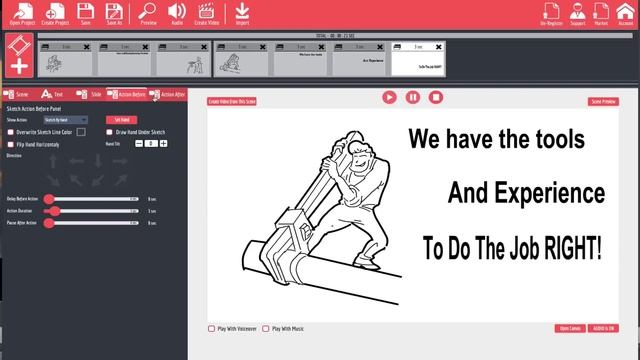Image resolution: width=640 pixels, height=360 pixels.
Task: Select the Action Before tab
Action: tap(127, 94)
